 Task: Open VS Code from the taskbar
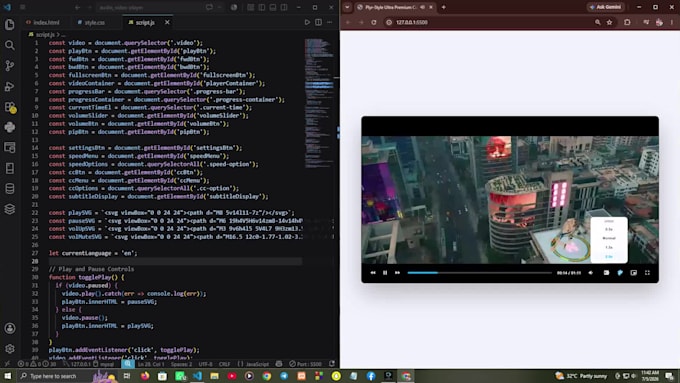tap(197, 376)
